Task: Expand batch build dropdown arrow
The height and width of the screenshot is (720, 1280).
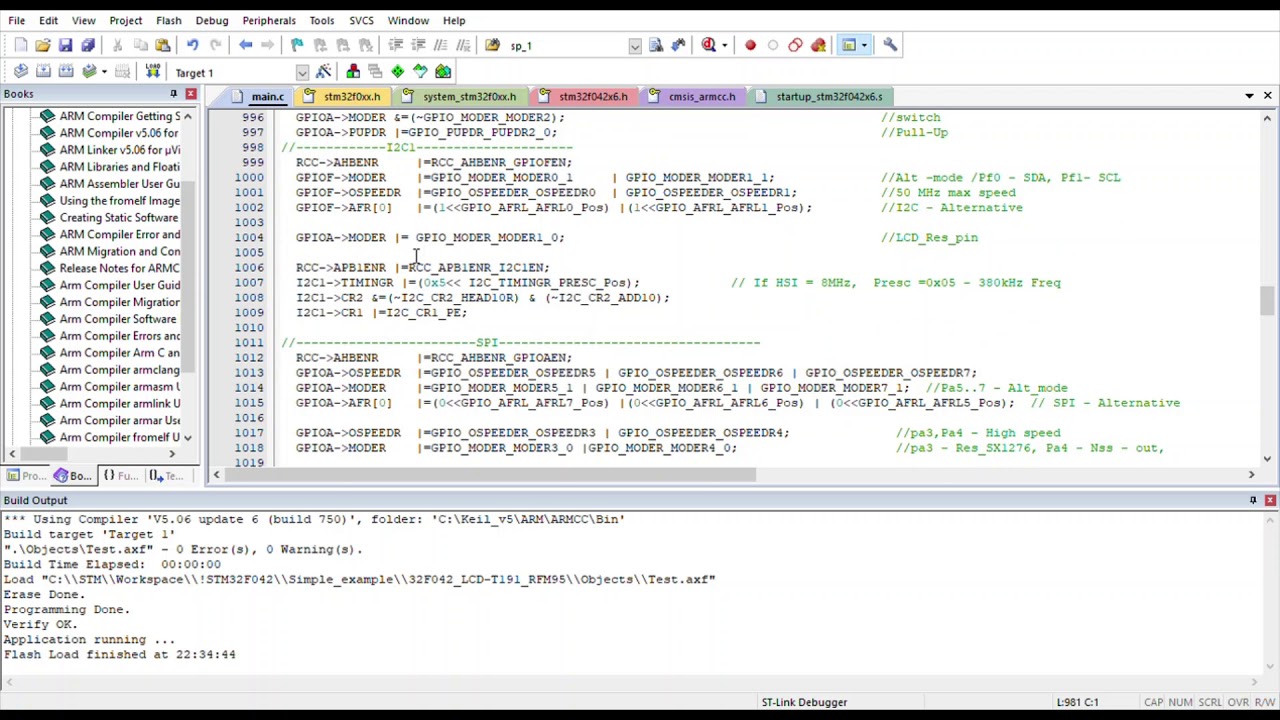Action: pyautogui.click(x=102, y=72)
